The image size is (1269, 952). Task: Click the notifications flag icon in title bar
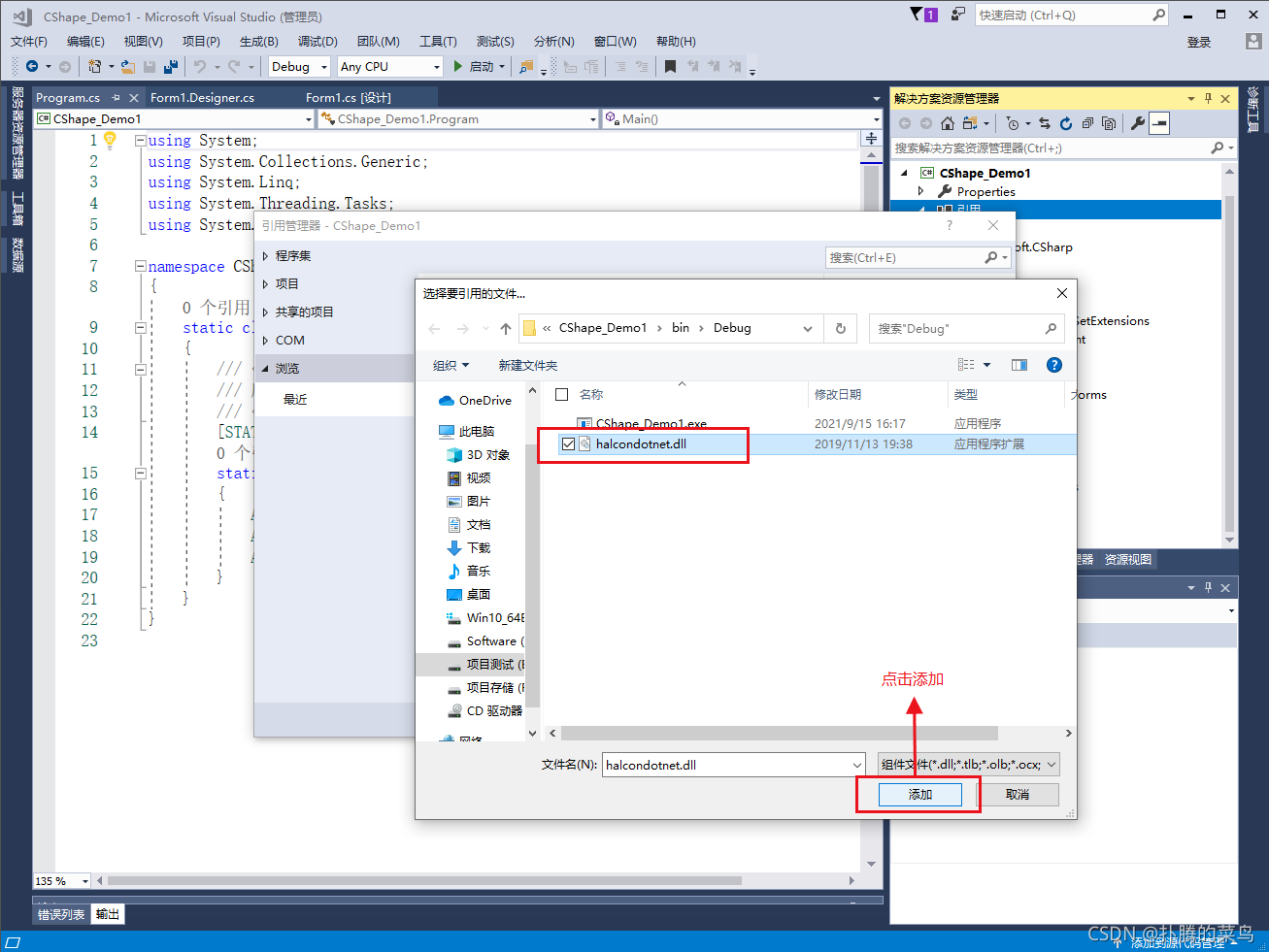coord(917,14)
